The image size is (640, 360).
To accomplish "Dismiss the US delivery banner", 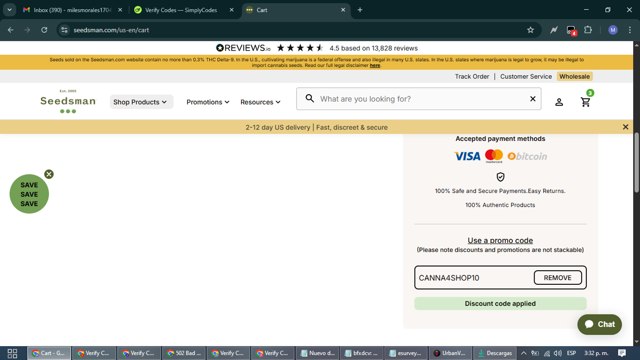I will pos(625,127).
